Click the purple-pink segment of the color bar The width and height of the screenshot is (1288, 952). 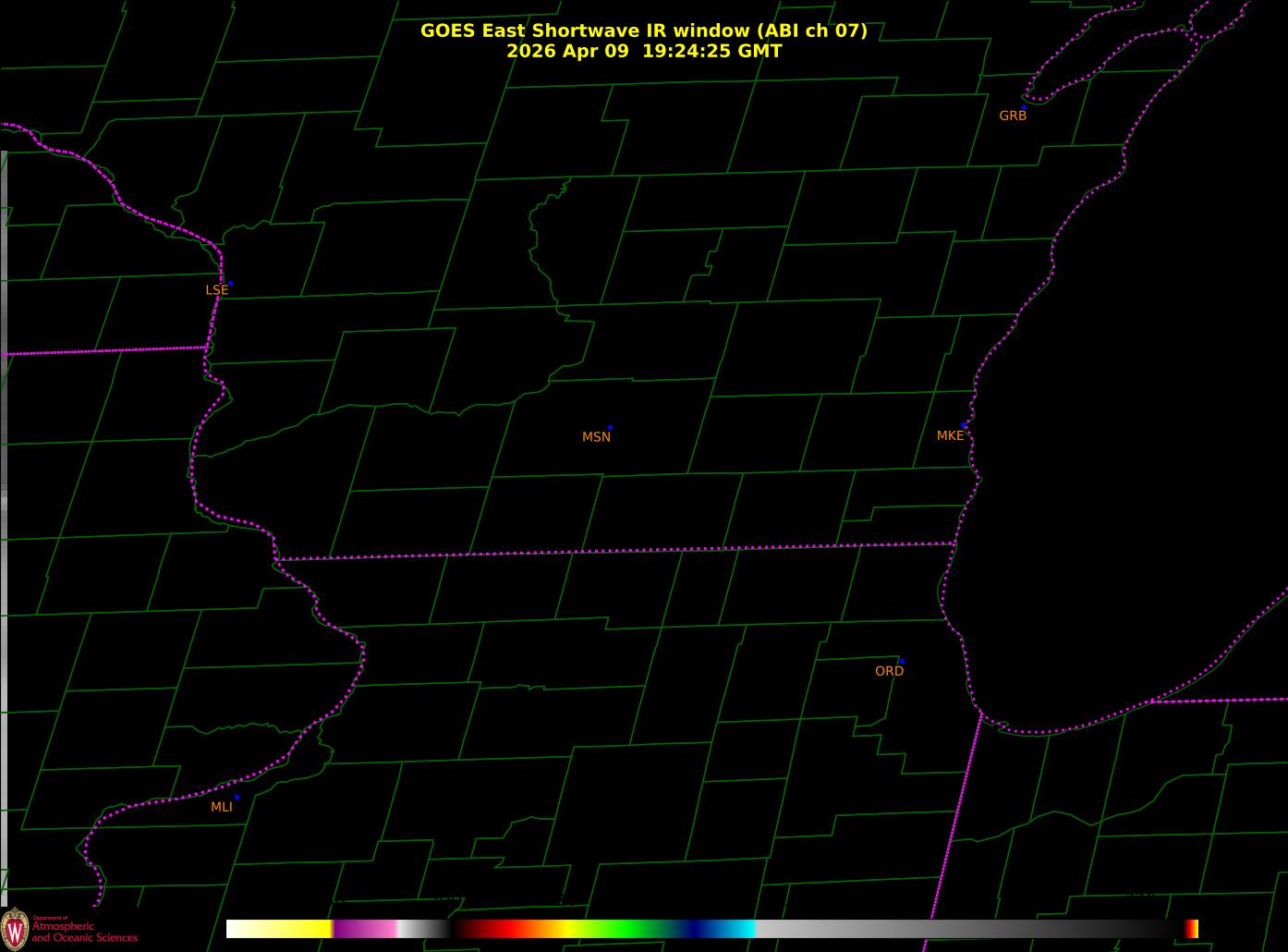pos(365,929)
